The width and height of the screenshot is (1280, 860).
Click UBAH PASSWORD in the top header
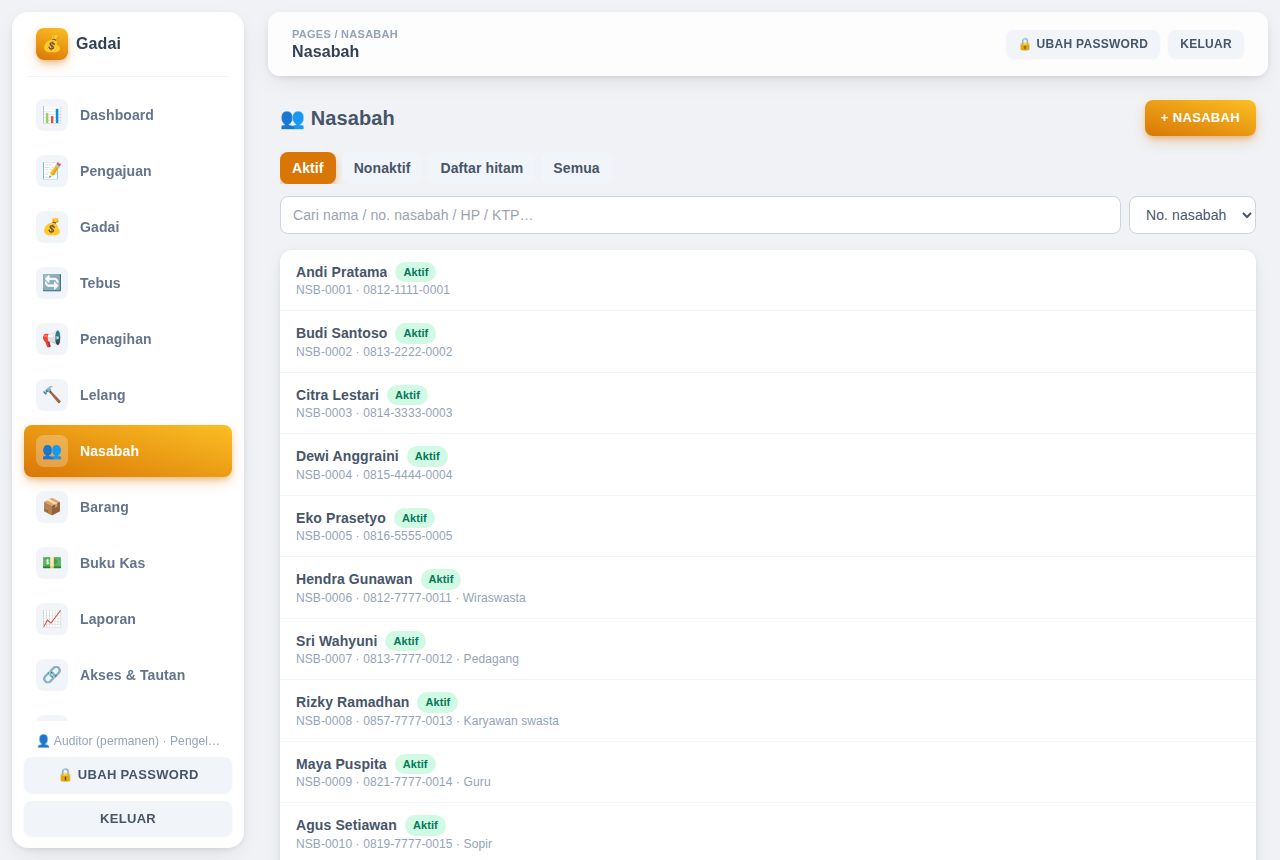pyautogui.click(x=1083, y=44)
